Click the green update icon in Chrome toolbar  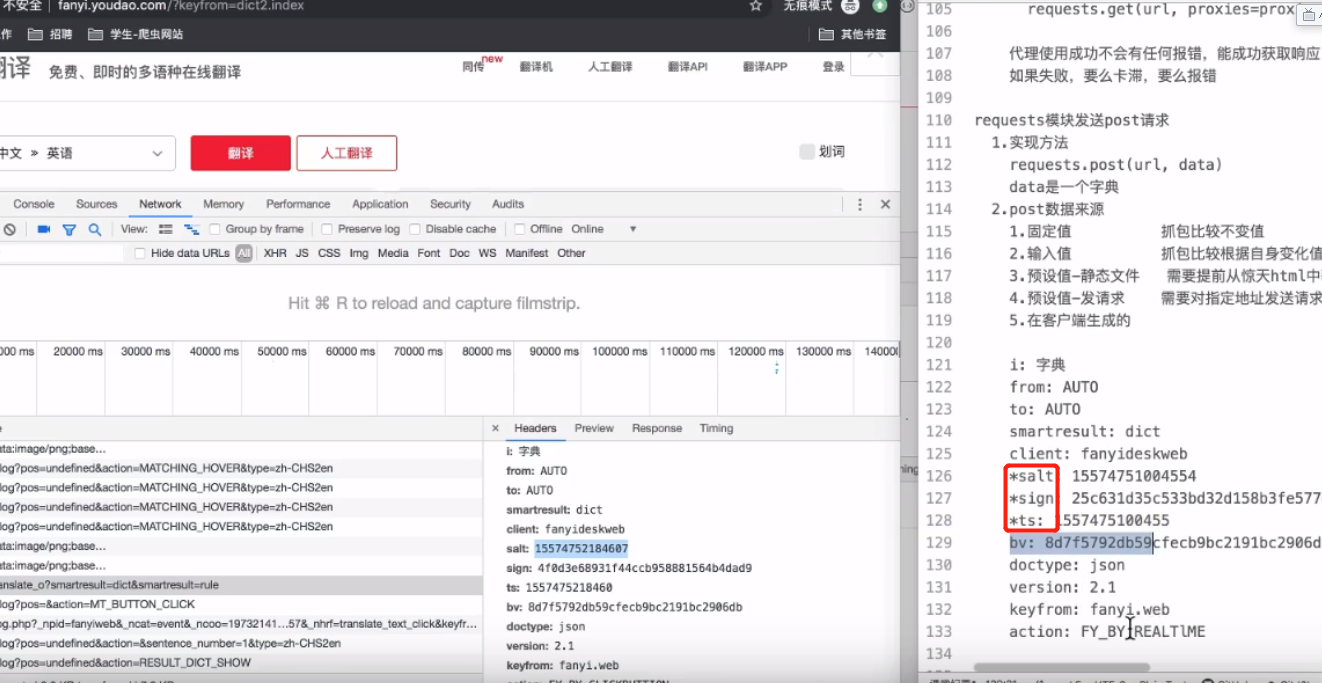[880, 6]
